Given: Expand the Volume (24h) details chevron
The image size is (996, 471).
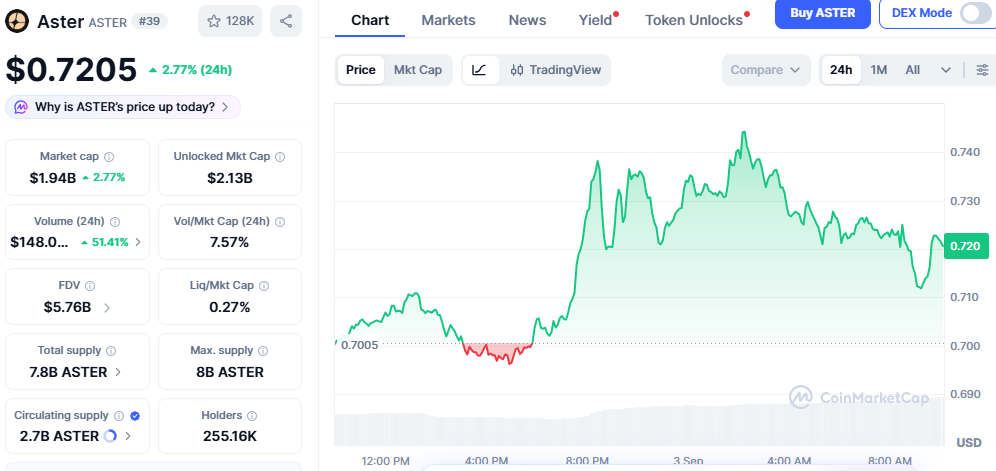Looking at the screenshot, I should (x=138, y=242).
